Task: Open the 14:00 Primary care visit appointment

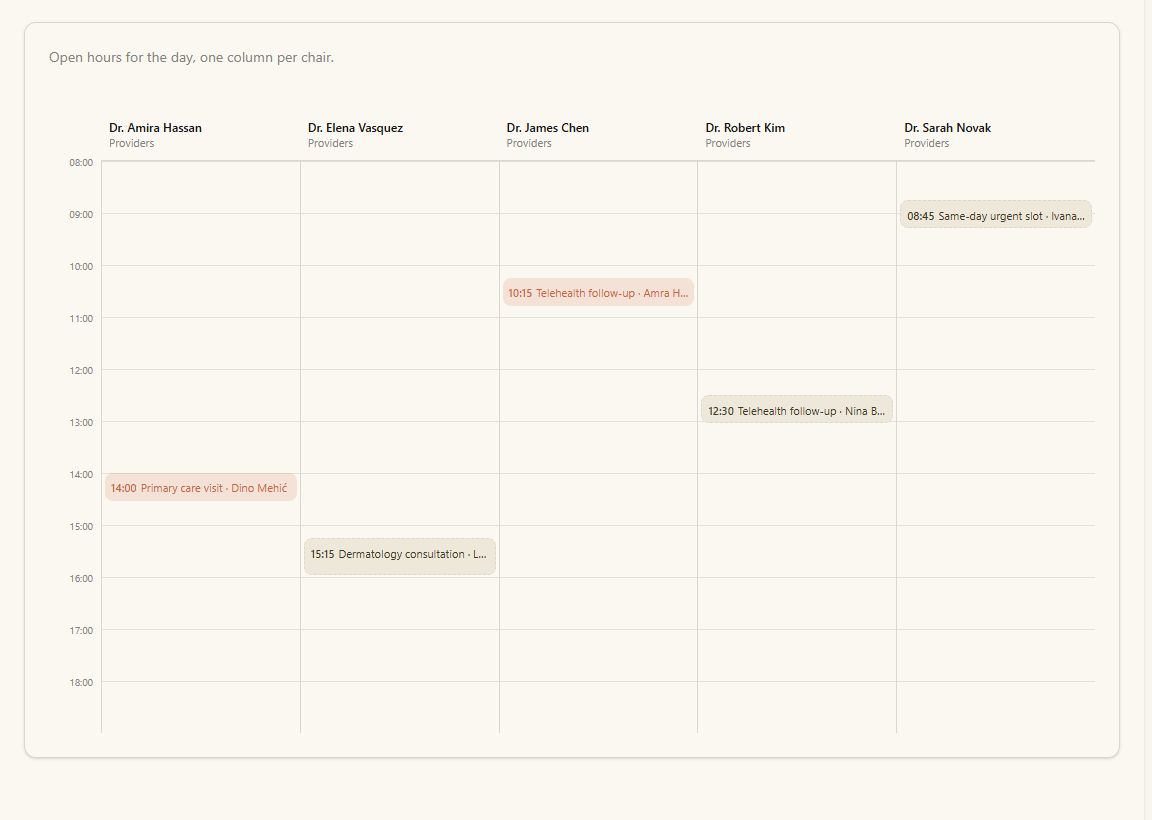Action: pyautogui.click(x=201, y=488)
